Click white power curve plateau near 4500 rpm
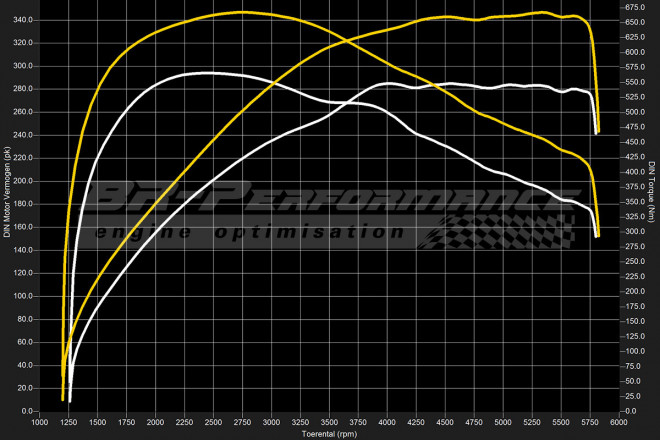The width and height of the screenshot is (660, 440). pos(450,84)
